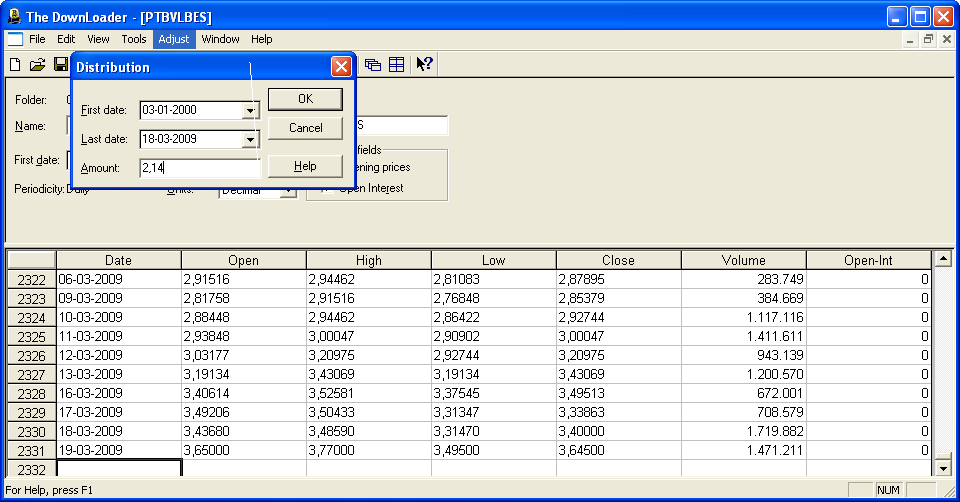Click the Volume value 1.719.882

pos(743,431)
